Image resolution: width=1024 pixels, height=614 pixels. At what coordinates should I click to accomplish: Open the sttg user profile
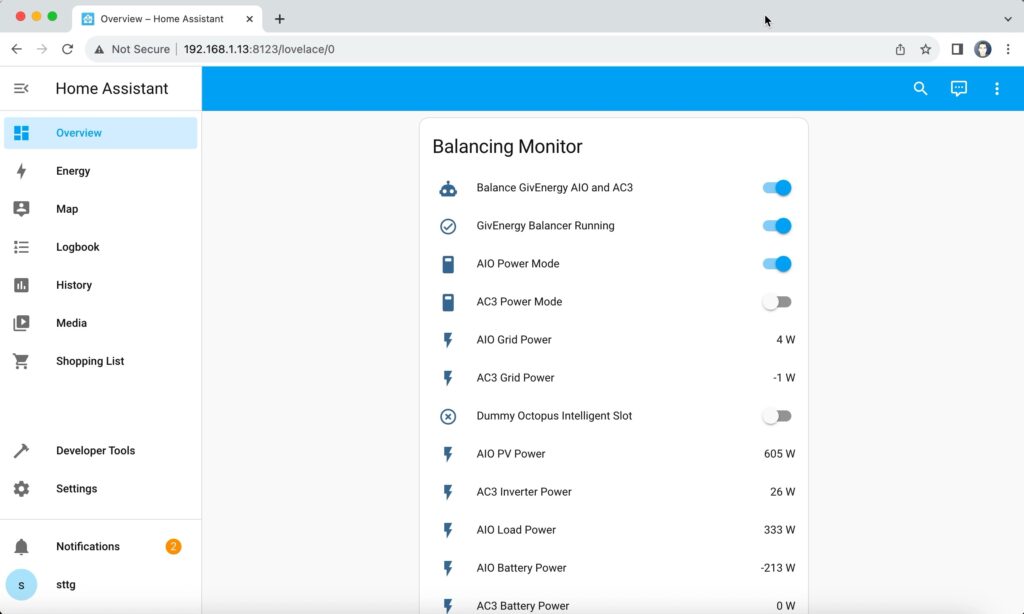[x=101, y=585]
